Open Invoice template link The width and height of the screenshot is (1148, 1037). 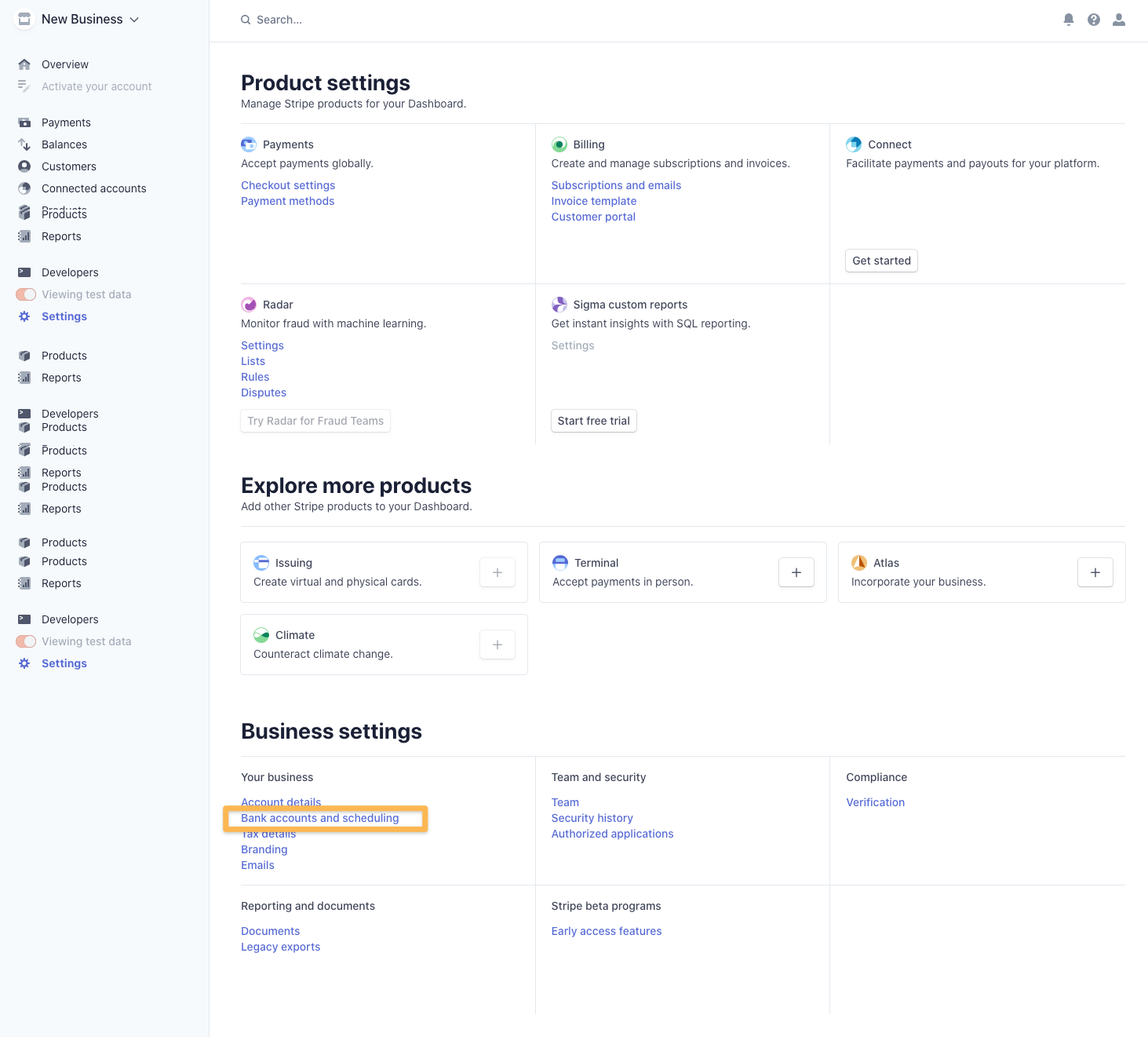tap(594, 201)
